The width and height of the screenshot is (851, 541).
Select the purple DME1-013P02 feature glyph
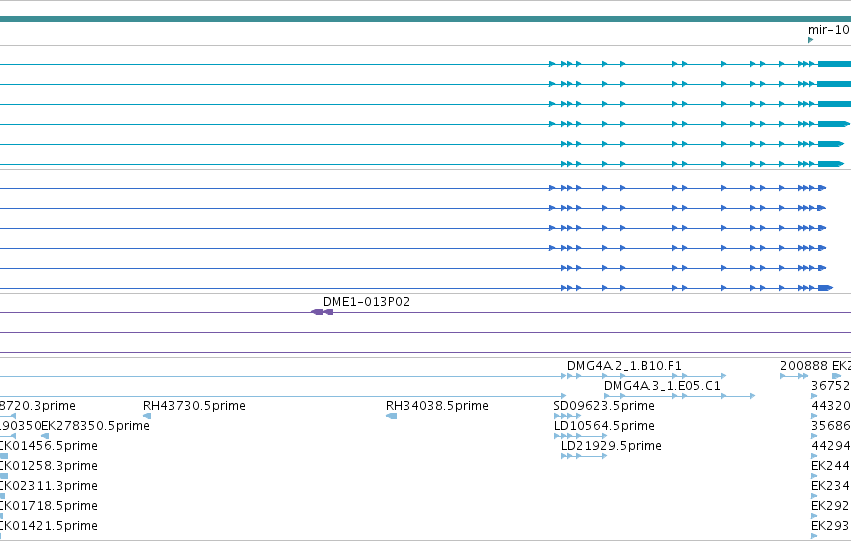pyautogui.click(x=322, y=312)
